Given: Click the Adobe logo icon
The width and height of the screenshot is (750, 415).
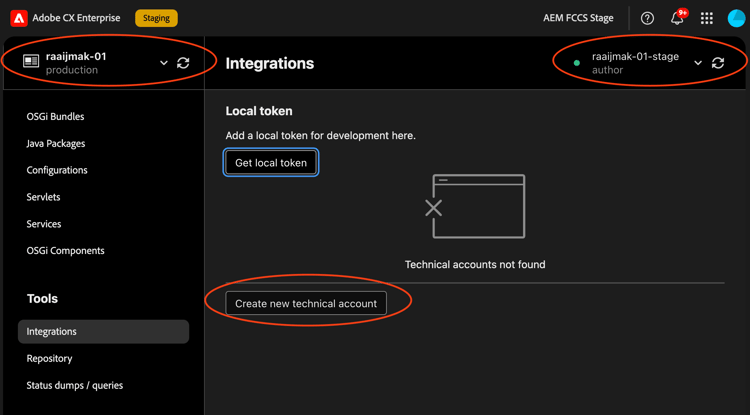Looking at the screenshot, I should click(19, 18).
